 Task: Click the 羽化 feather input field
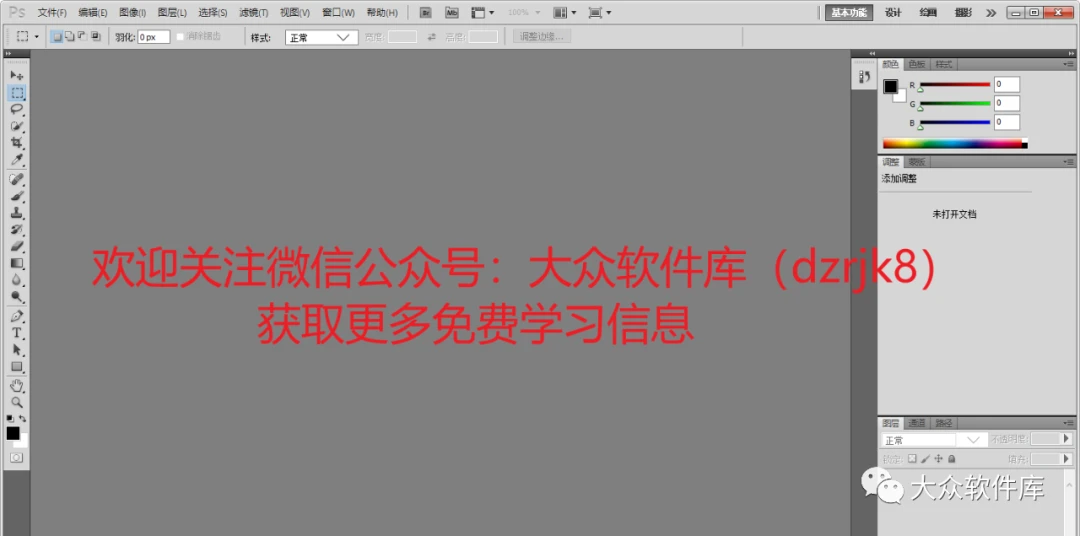point(154,37)
